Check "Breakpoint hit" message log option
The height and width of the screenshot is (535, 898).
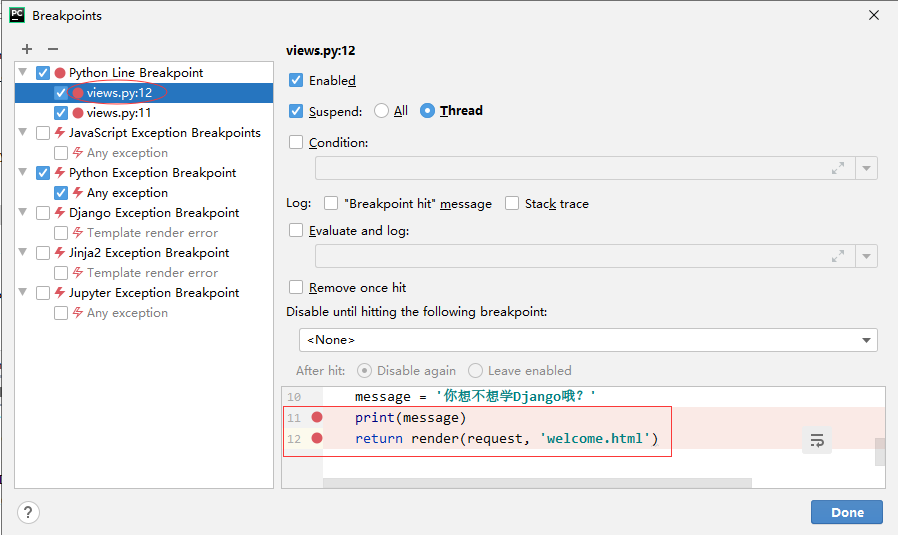[330, 203]
